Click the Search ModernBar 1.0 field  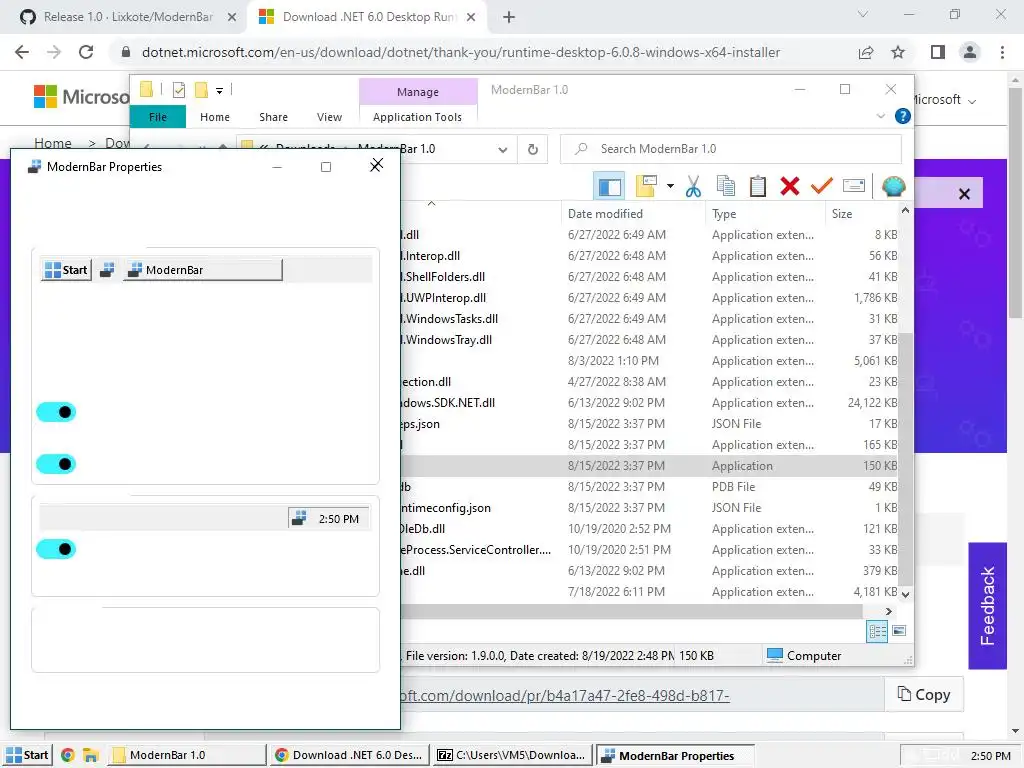[731, 149]
